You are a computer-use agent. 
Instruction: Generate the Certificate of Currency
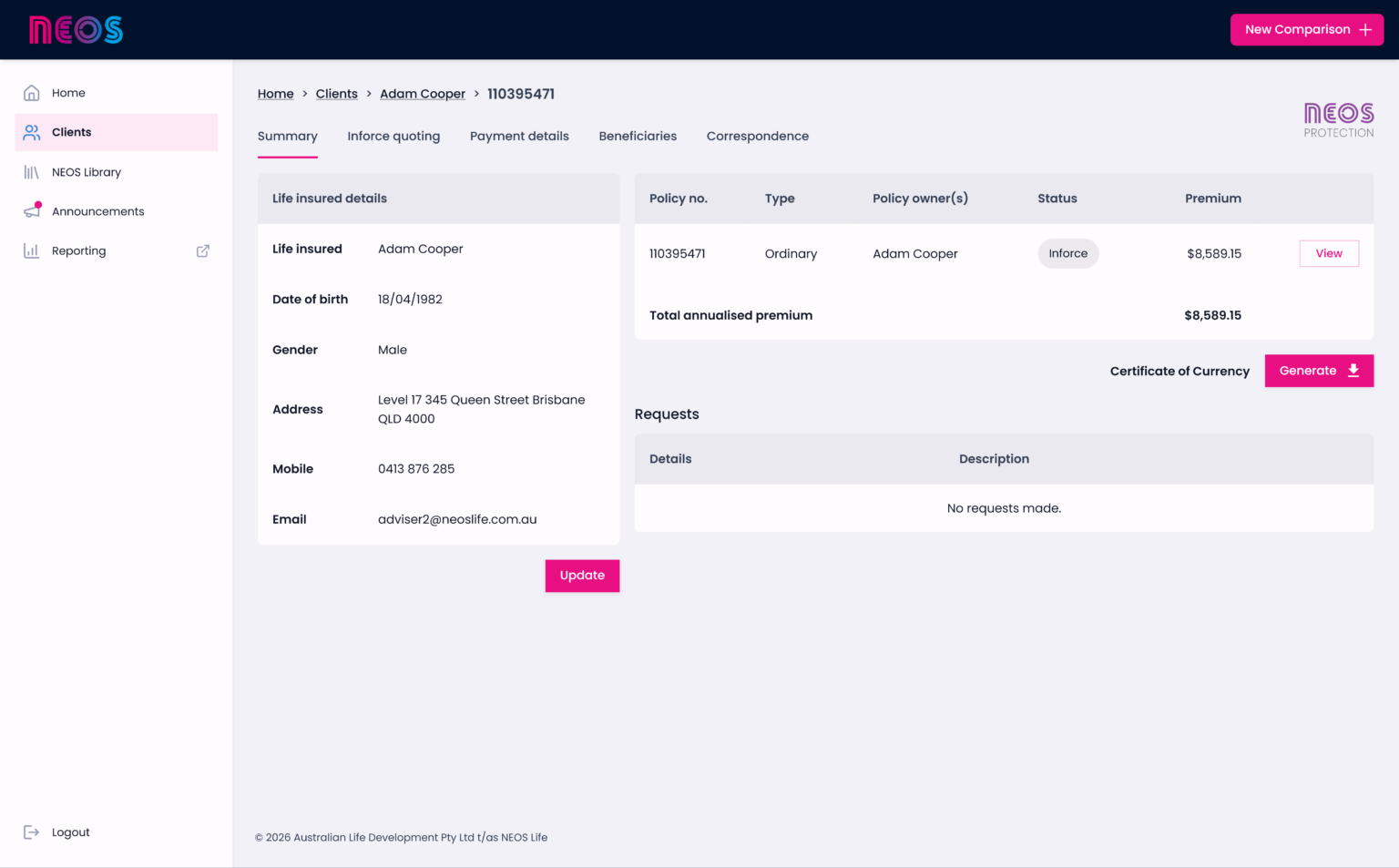point(1319,371)
